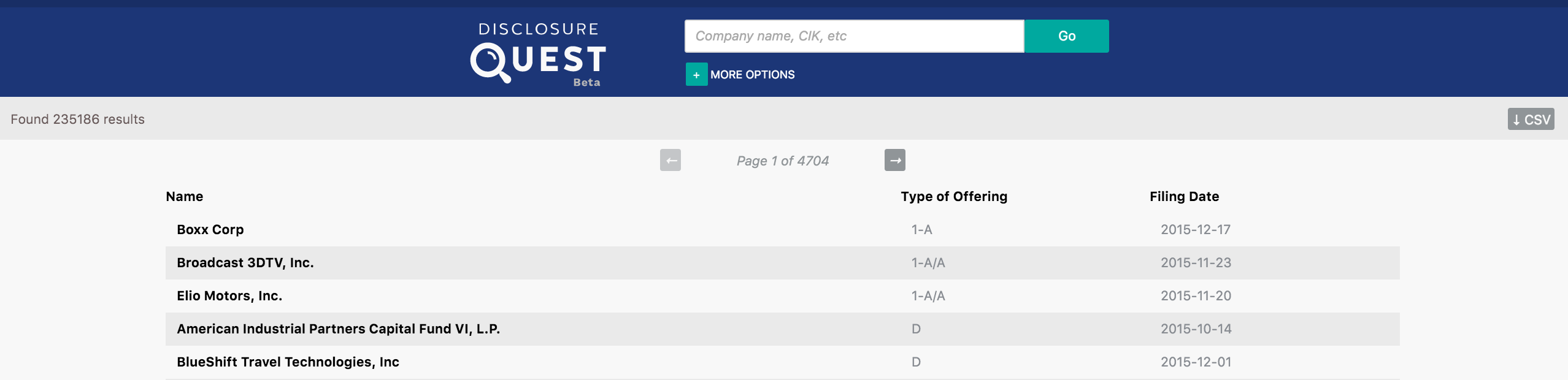
Task: Click the Page 1 of 4704 indicator
Action: [783, 161]
